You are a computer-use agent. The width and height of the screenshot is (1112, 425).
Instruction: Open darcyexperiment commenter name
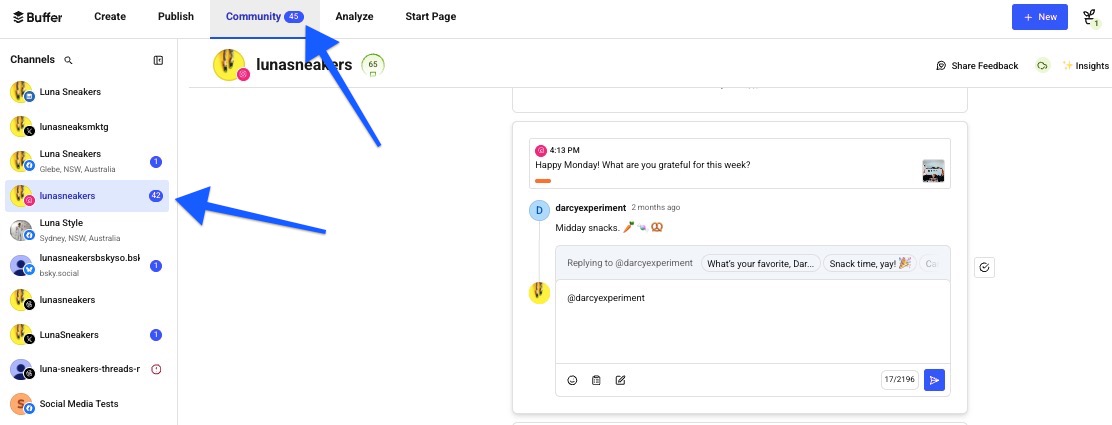[x=591, y=208]
